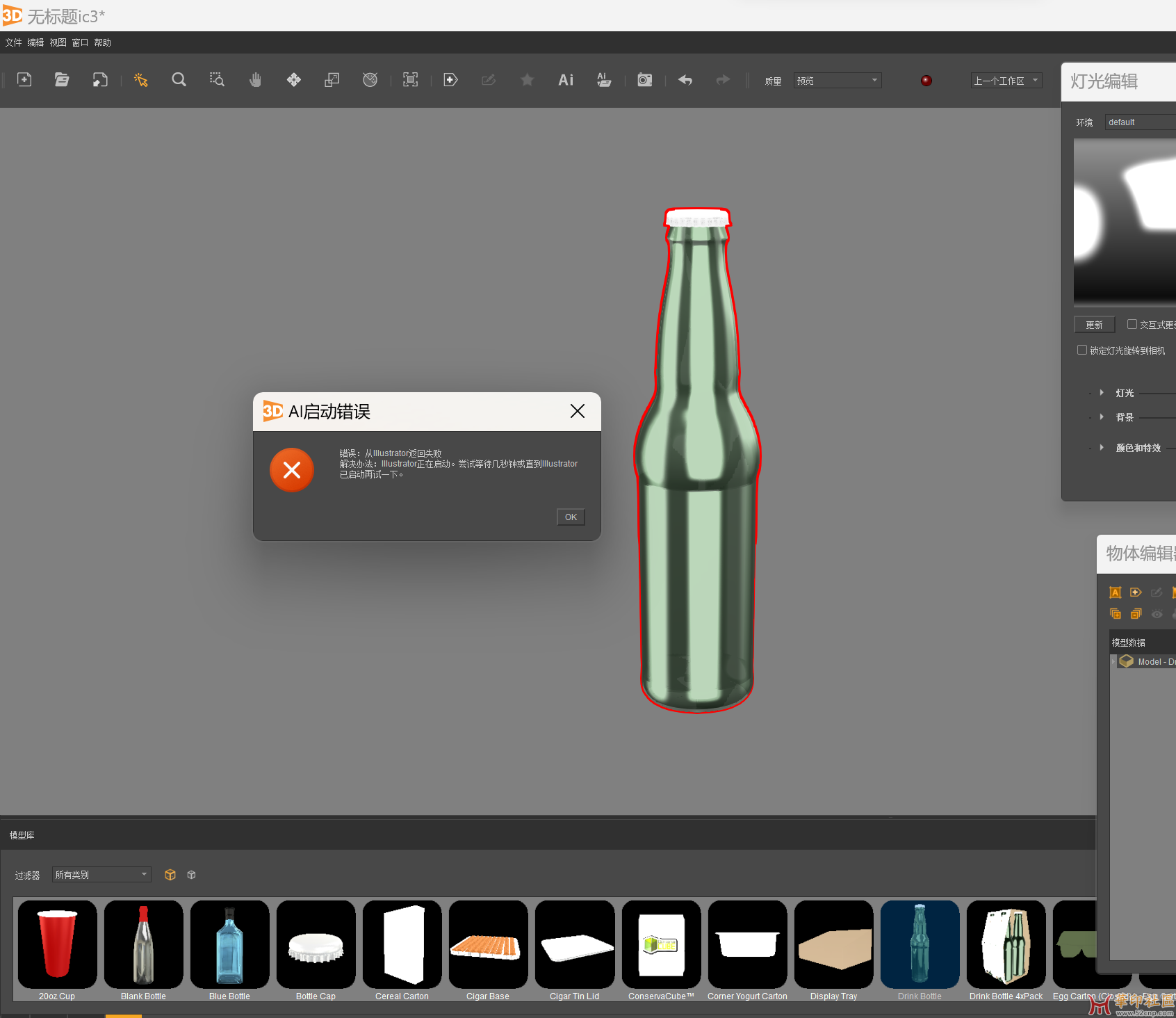Expand the 颜色和特效 section
1176x1018 pixels.
point(1102,448)
